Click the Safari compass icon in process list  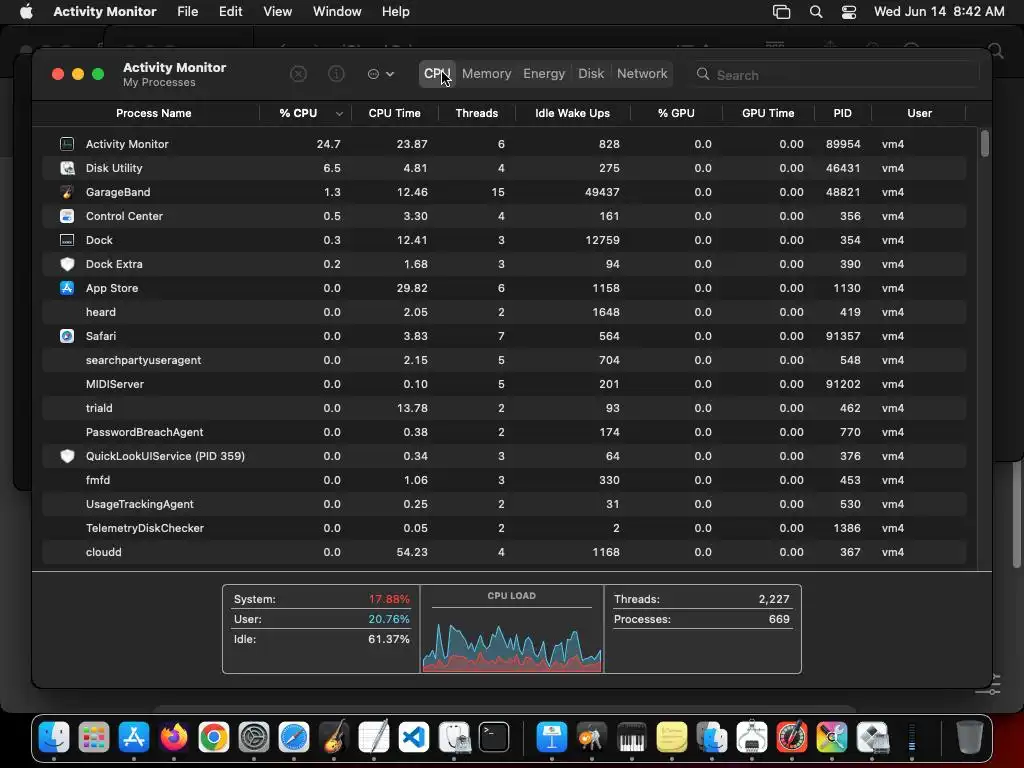[x=67, y=336]
